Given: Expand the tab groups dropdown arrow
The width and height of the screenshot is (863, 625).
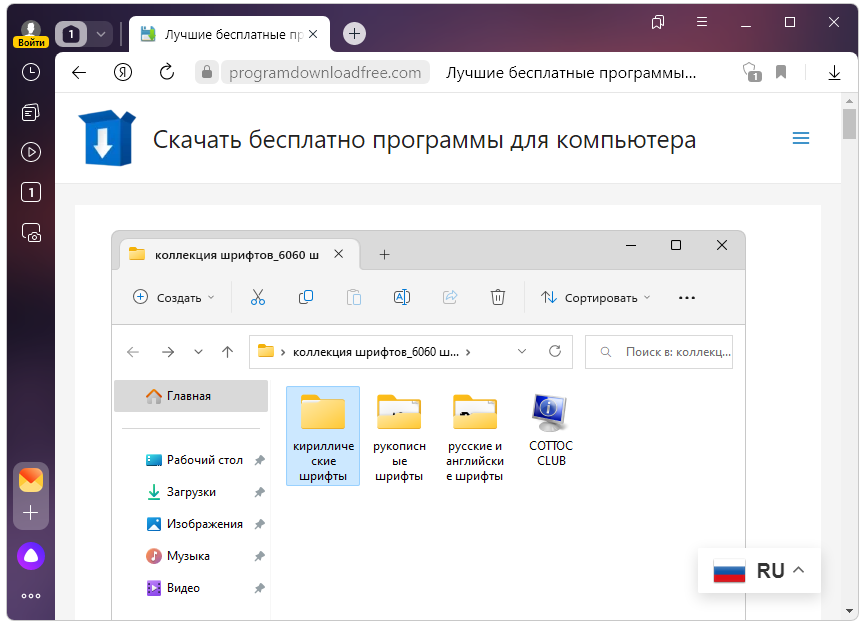Looking at the screenshot, I should click(101, 35).
